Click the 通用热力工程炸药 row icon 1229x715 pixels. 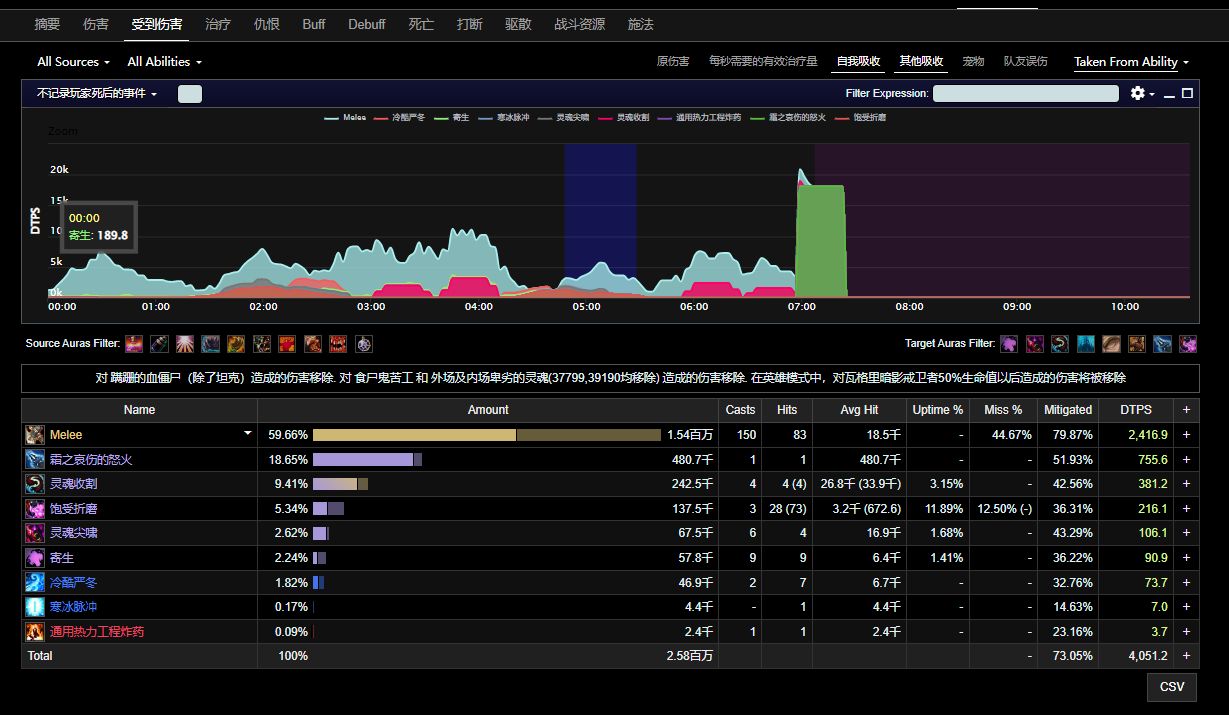35,632
